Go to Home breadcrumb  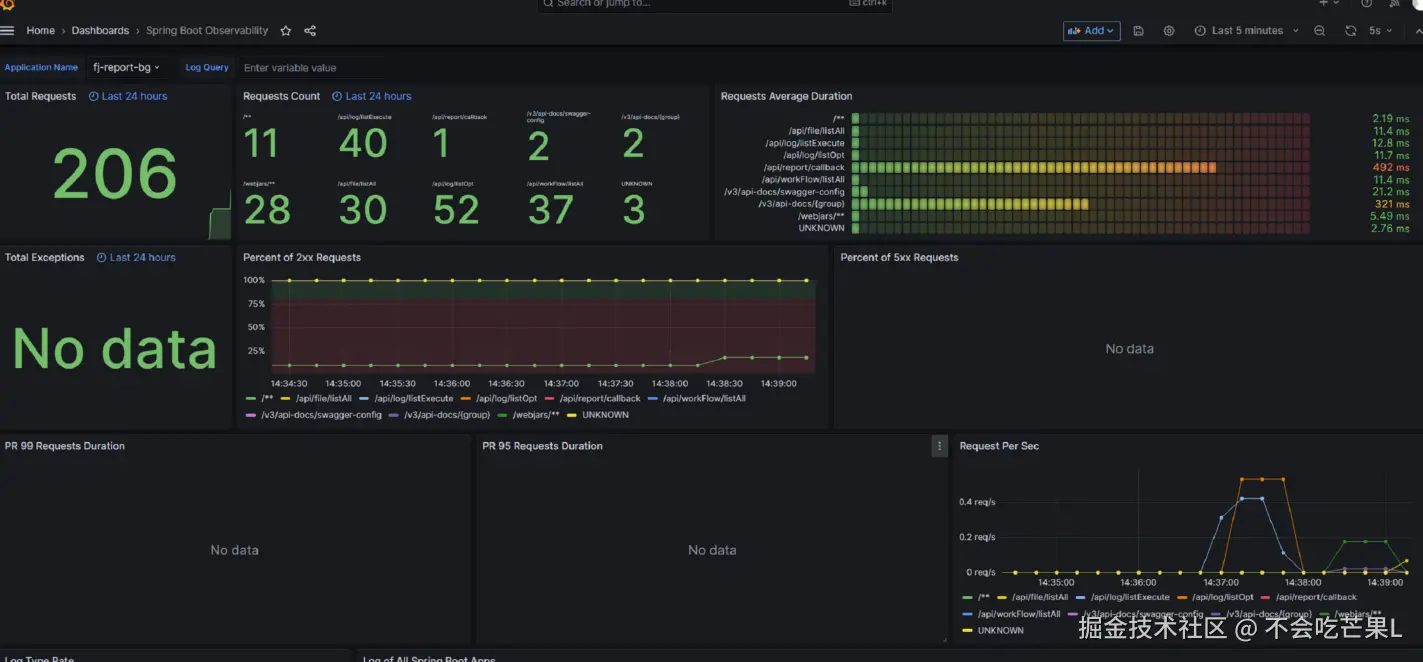pos(40,31)
